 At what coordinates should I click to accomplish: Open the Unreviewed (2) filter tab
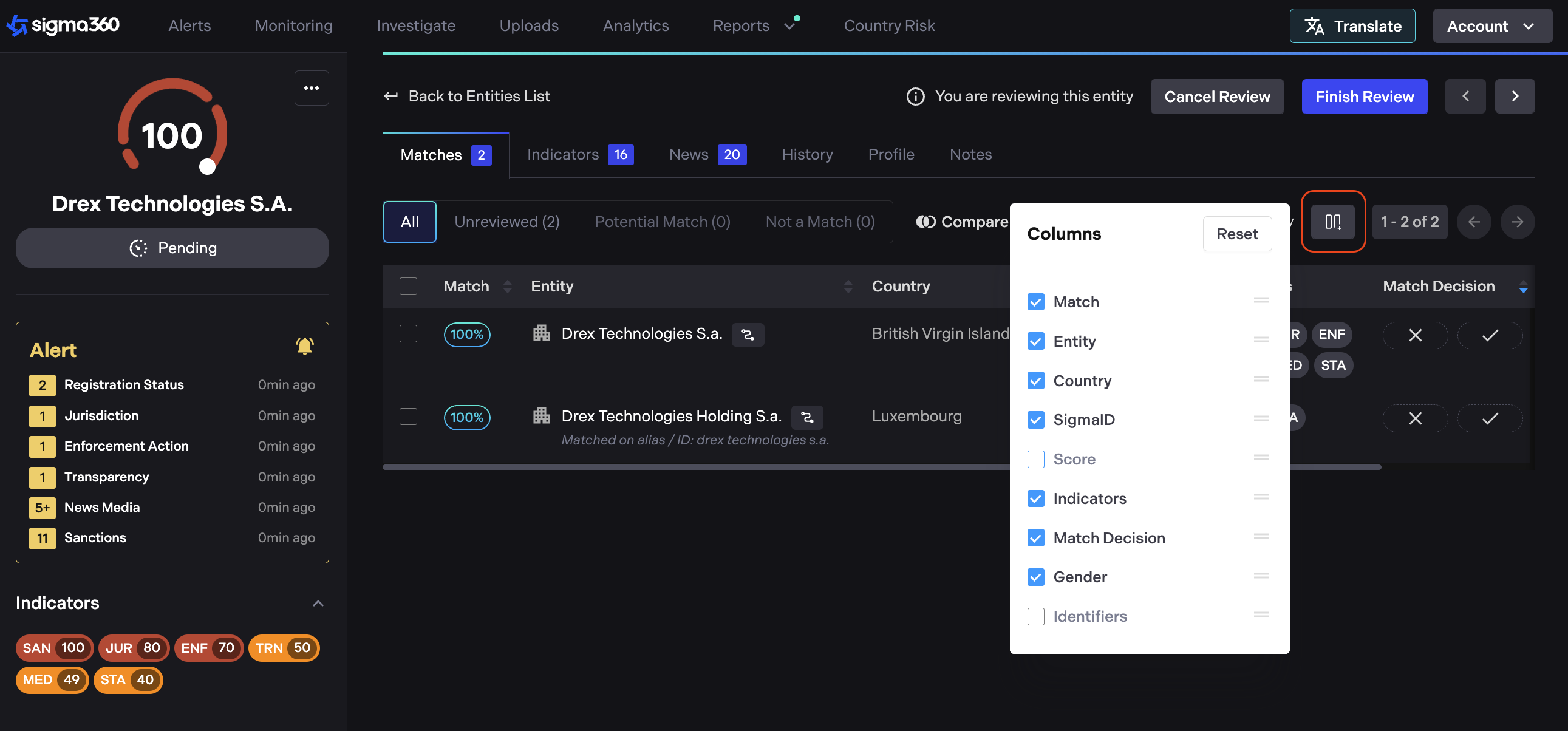[x=506, y=222]
